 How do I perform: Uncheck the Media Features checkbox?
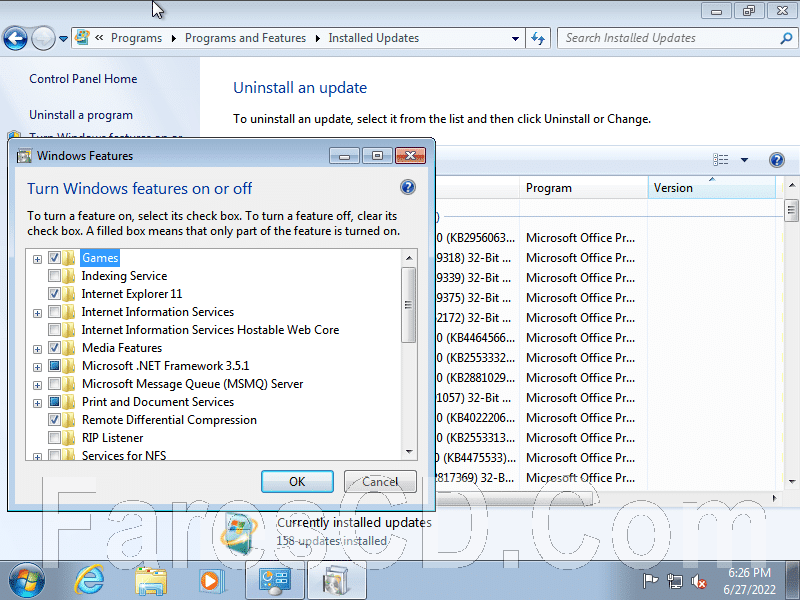click(54, 348)
